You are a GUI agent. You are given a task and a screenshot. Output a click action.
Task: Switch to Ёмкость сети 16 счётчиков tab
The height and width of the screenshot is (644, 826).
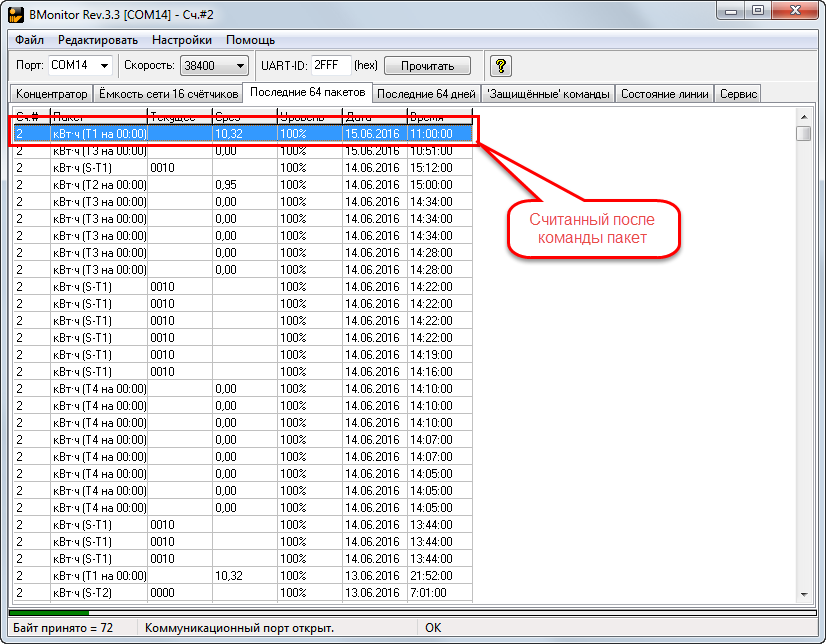[169, 94]
